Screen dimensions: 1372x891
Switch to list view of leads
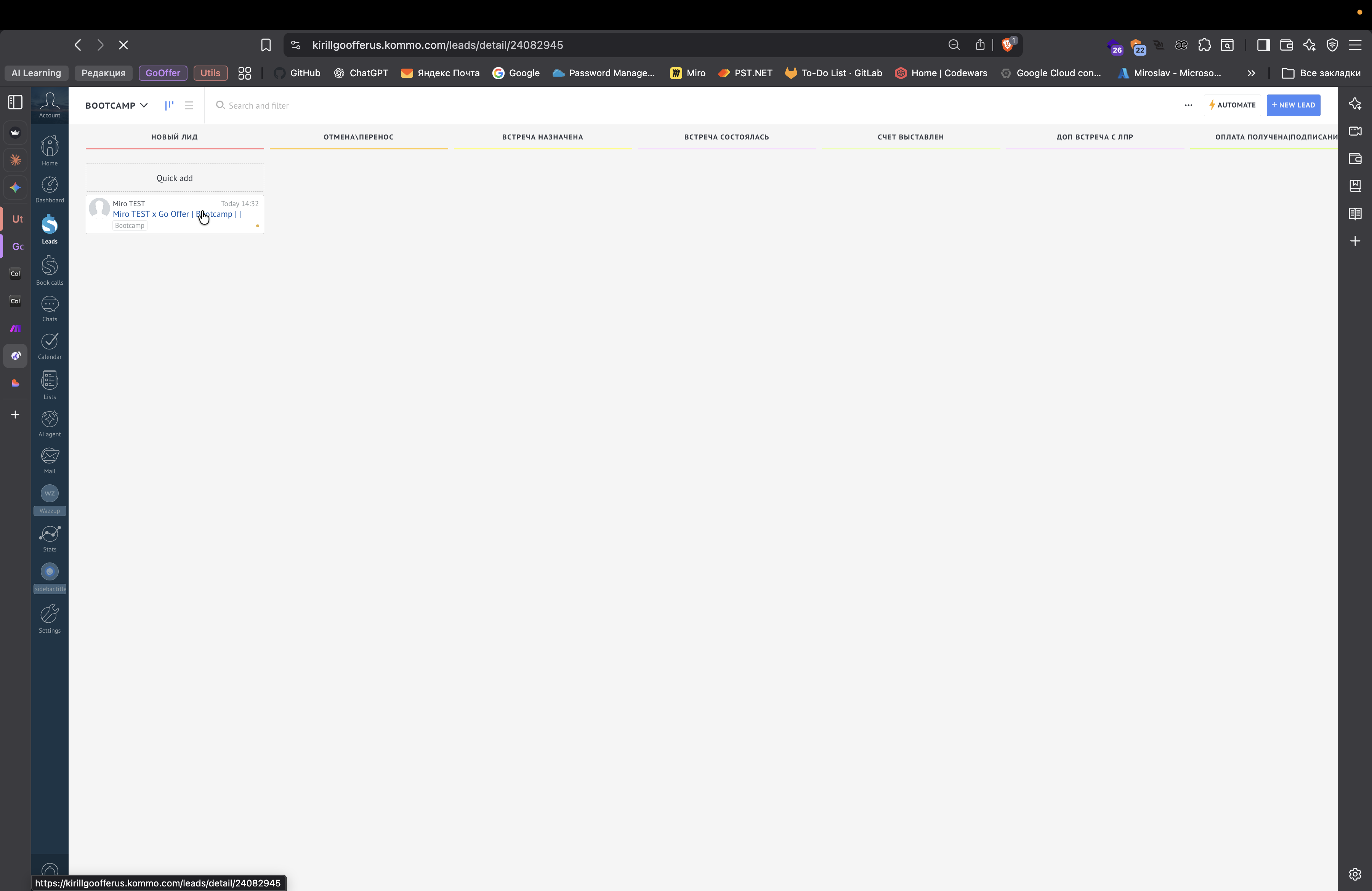(x=189, y=106)
